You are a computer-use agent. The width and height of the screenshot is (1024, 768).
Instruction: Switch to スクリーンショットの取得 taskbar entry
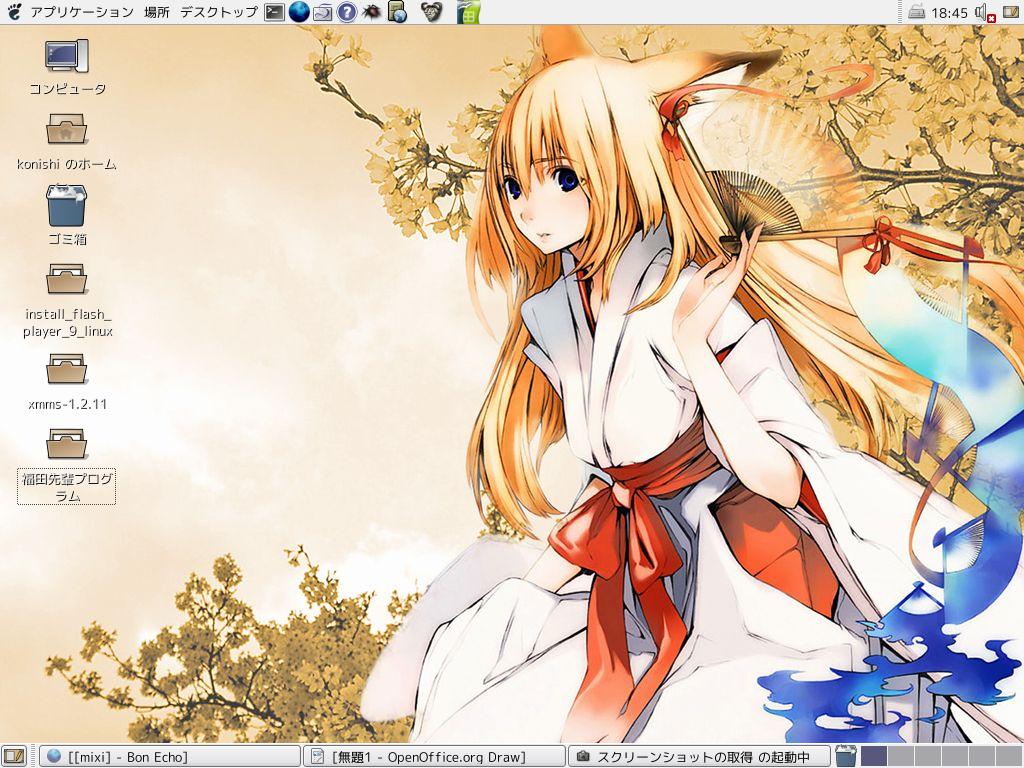pyautogui.click(x=699, y=757)
